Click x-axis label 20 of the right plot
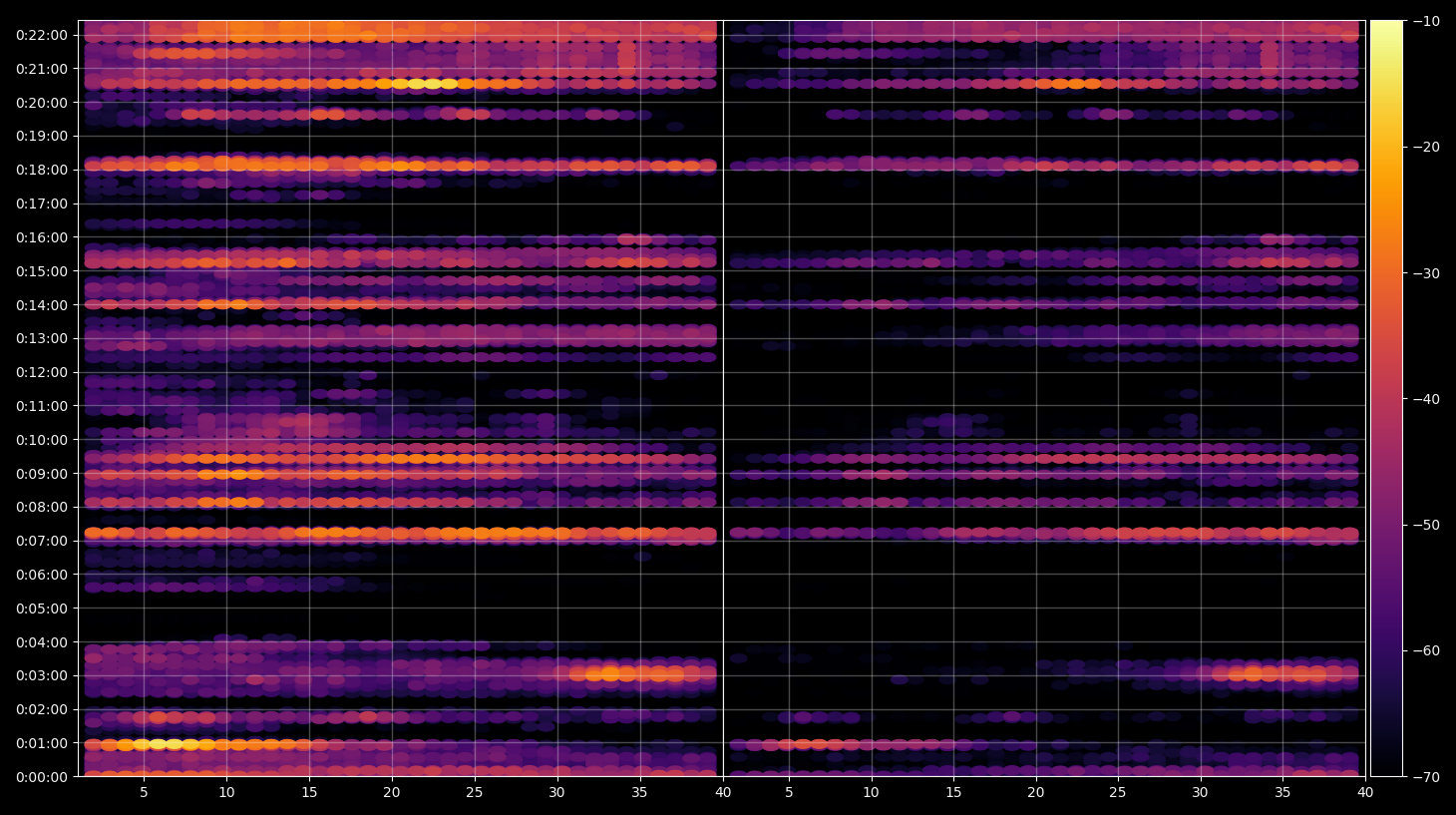 coord(1036,793)
